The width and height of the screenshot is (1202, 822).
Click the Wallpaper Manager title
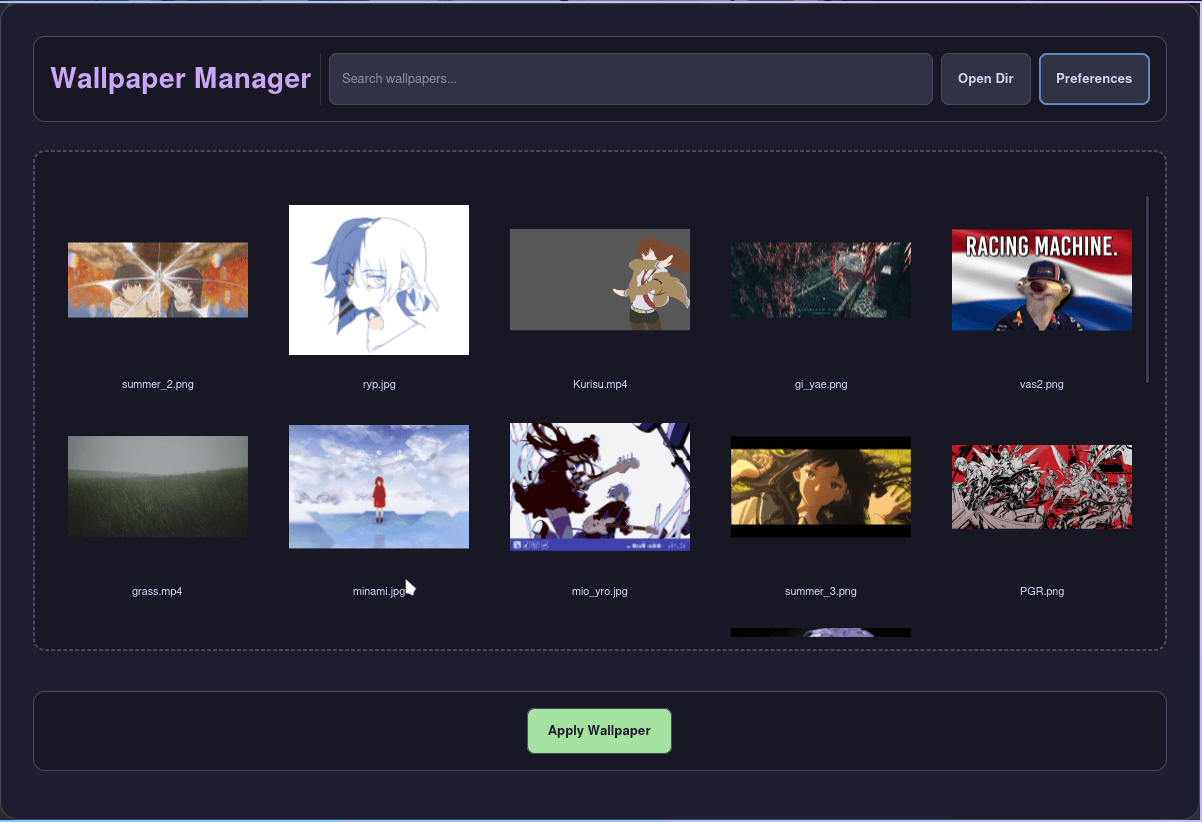pyautogui.click(x=181, y=78)
